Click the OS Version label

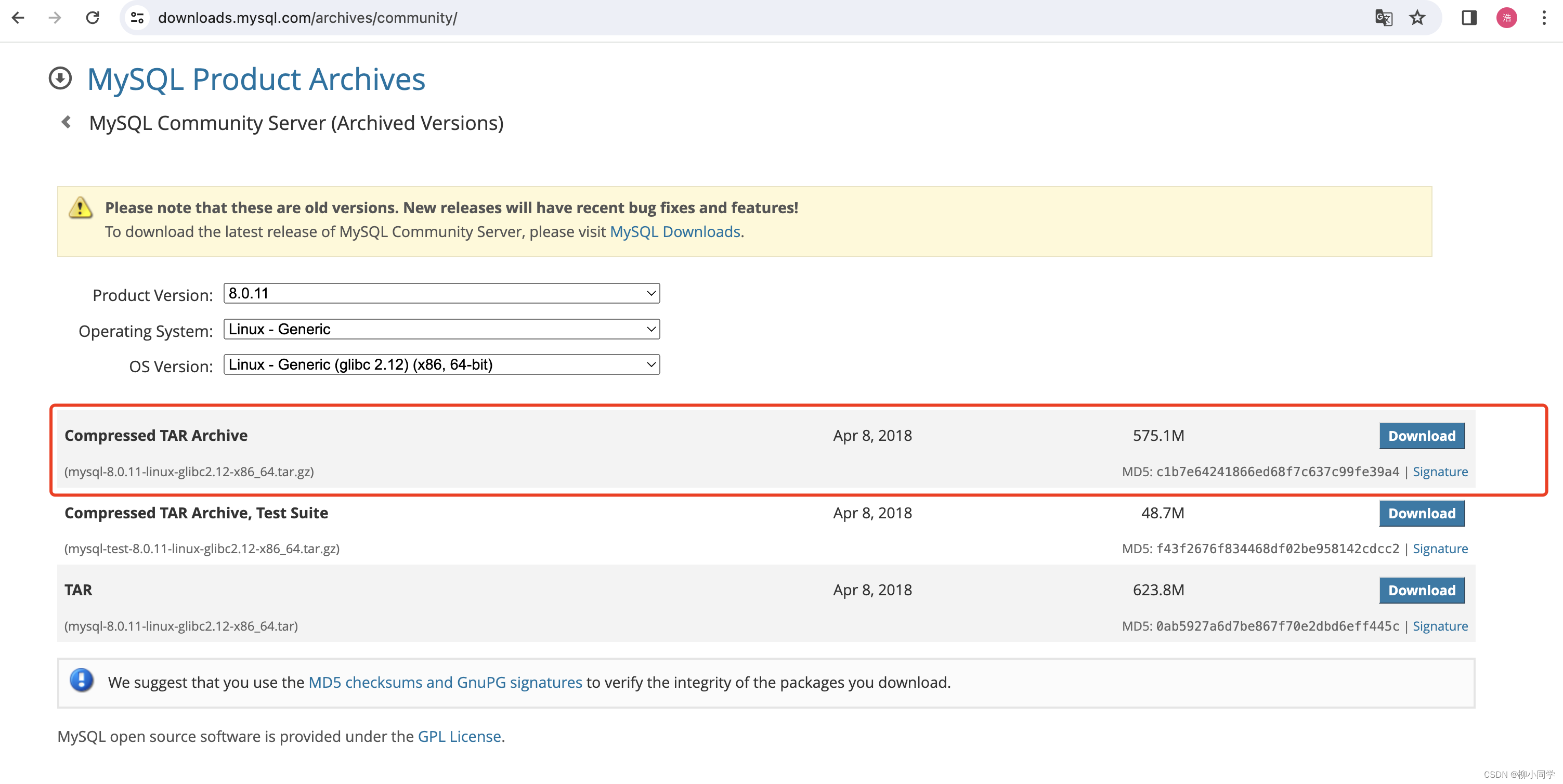click(x=171, y=367)
